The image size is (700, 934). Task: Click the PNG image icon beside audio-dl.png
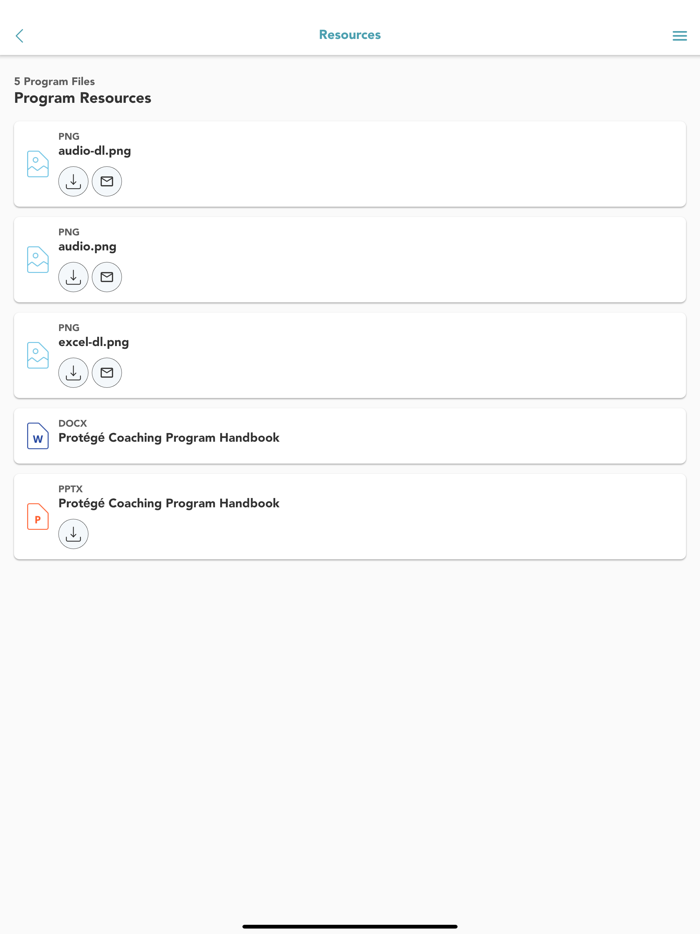(x=37, y=163)
